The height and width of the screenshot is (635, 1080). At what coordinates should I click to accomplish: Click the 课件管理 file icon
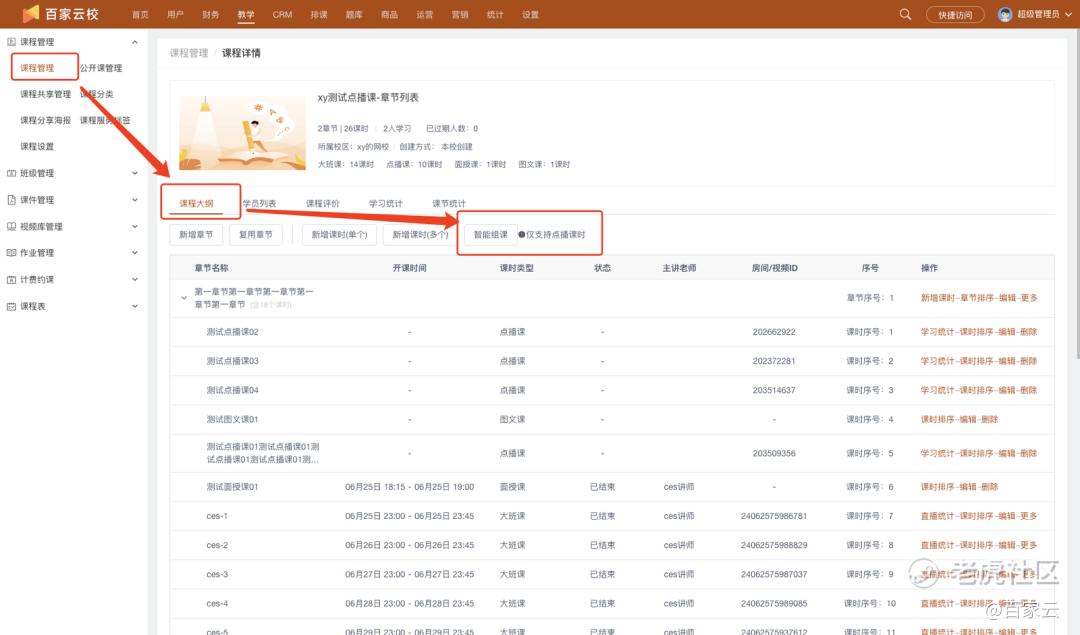pos(11,200)
